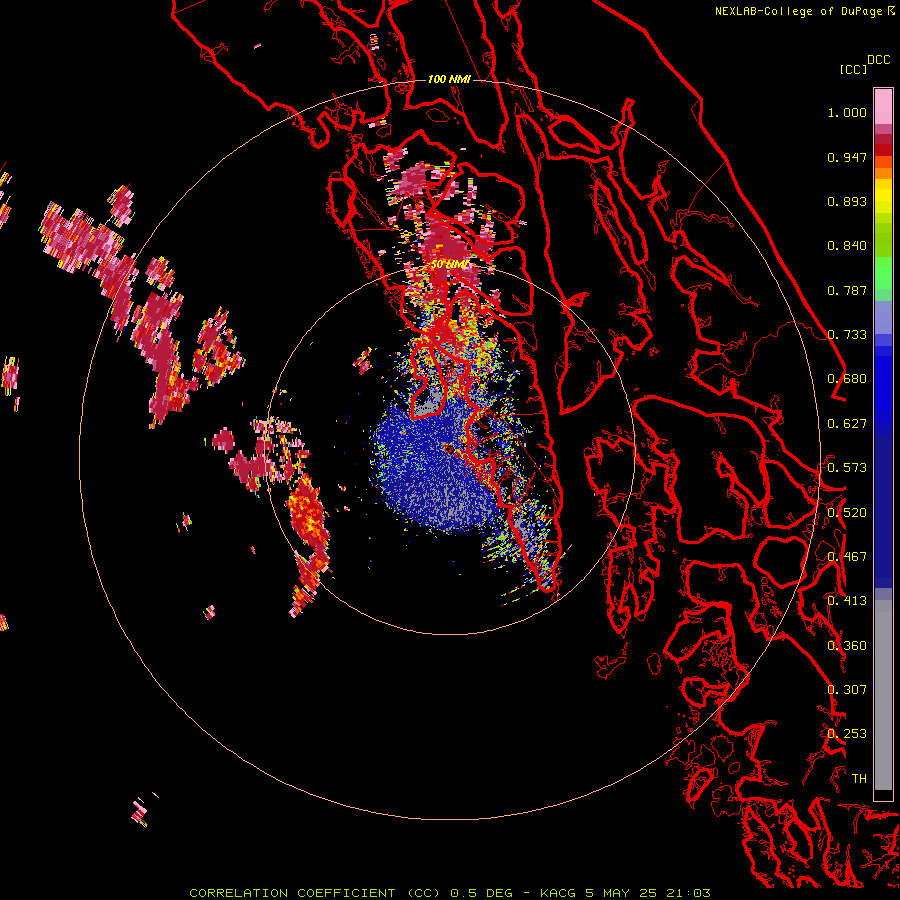This screenshot has height=900, width=900.
Task: Select the 0.947 color scale value
Action: [847, 157]
